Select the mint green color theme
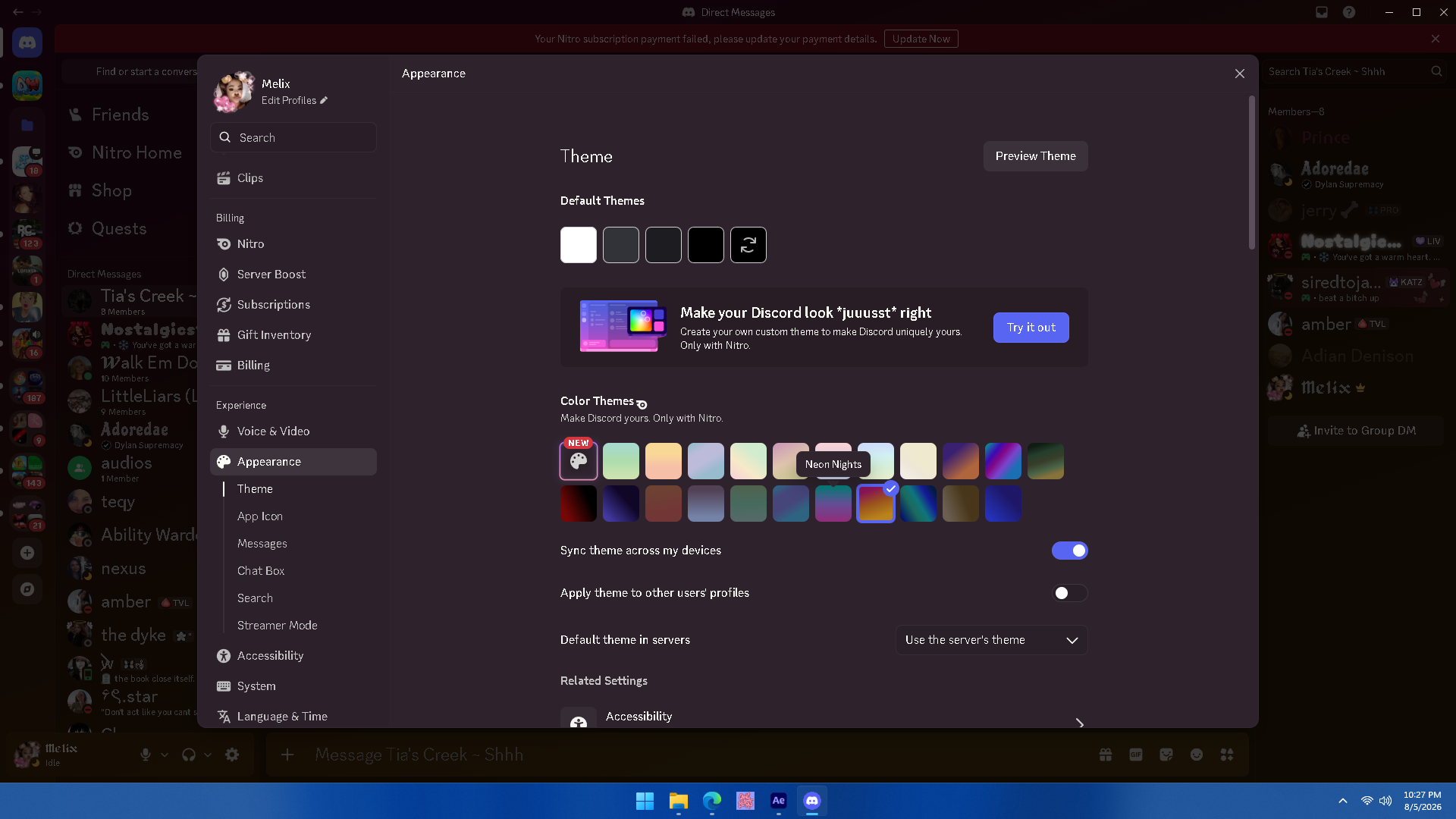Viewport: 1456px width, 819px height. (621, 461)
